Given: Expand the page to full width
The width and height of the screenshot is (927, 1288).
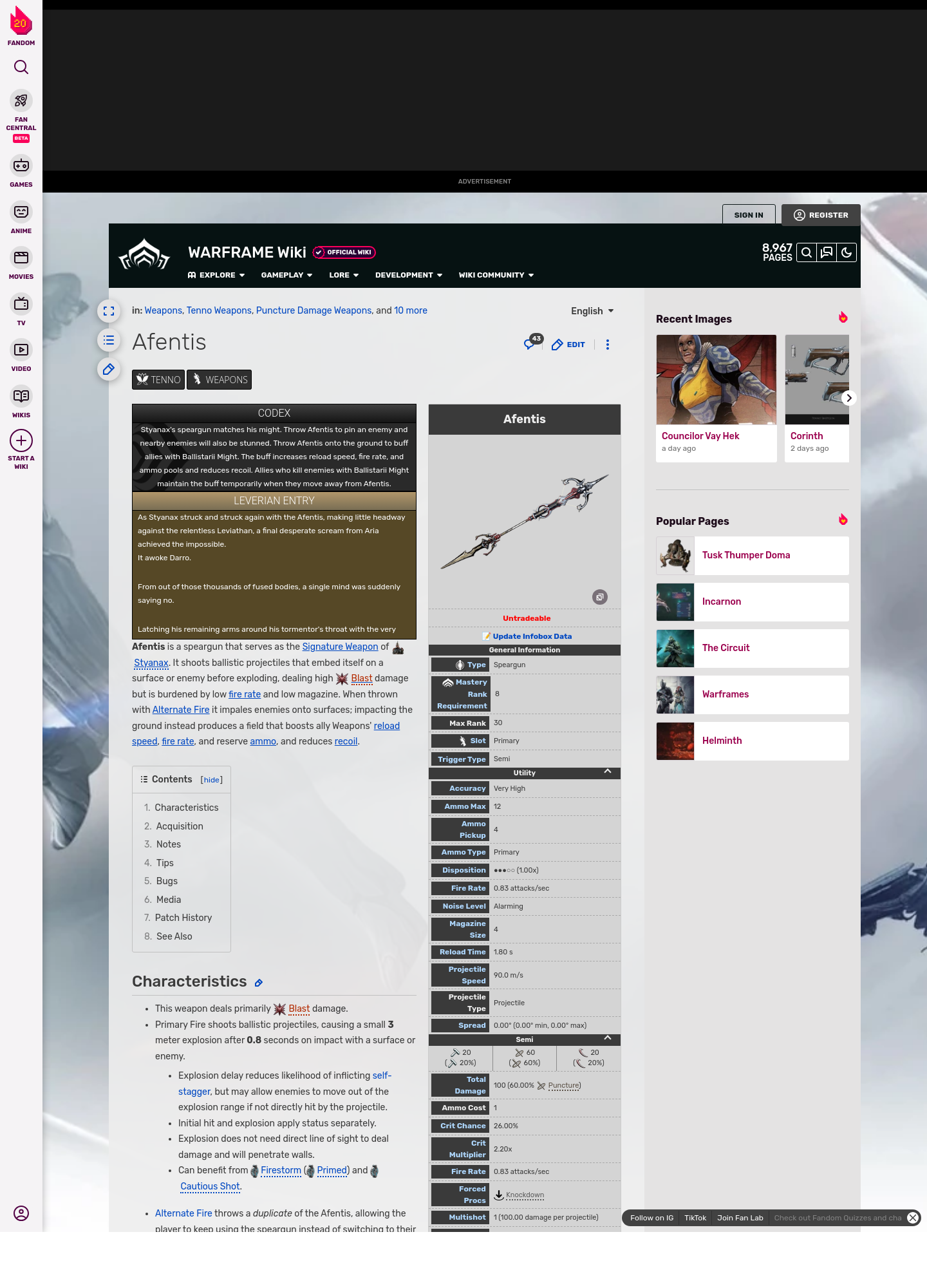Looking at the screenshot, I should 109,311.
